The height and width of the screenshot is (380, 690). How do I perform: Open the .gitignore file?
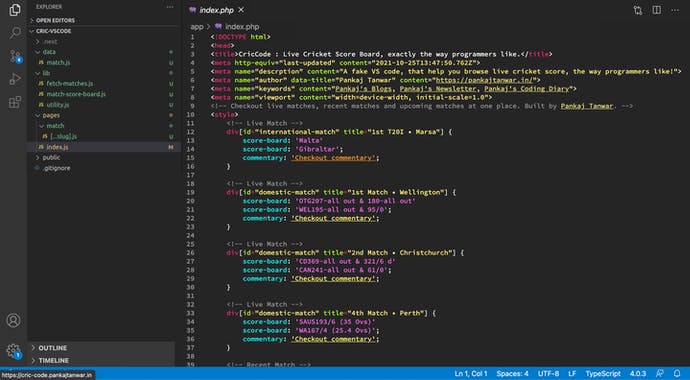coord(104,168)
